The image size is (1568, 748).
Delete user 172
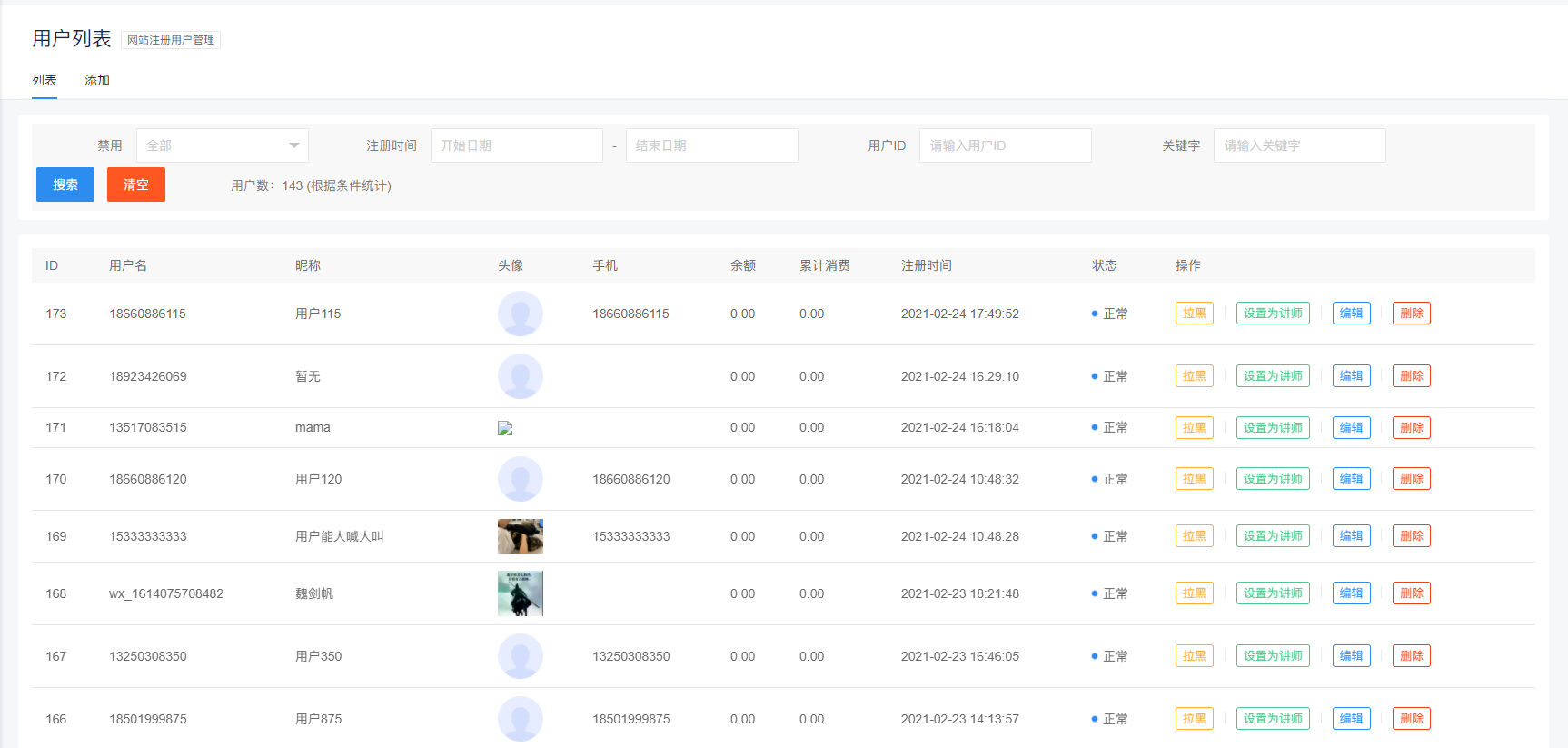[1412, 376]
